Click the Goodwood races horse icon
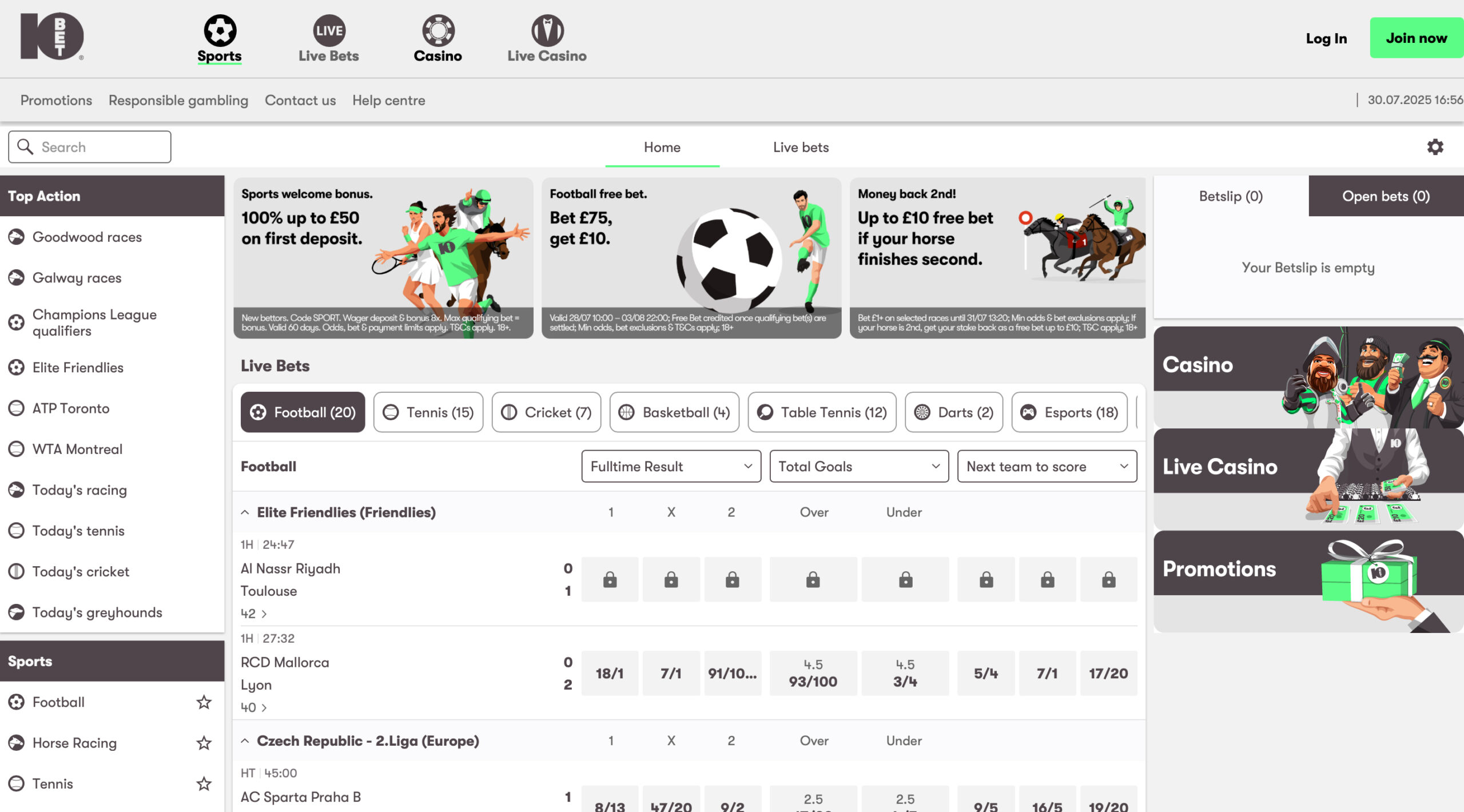Screen dimensions: 1464x812 tap(17, 237)
